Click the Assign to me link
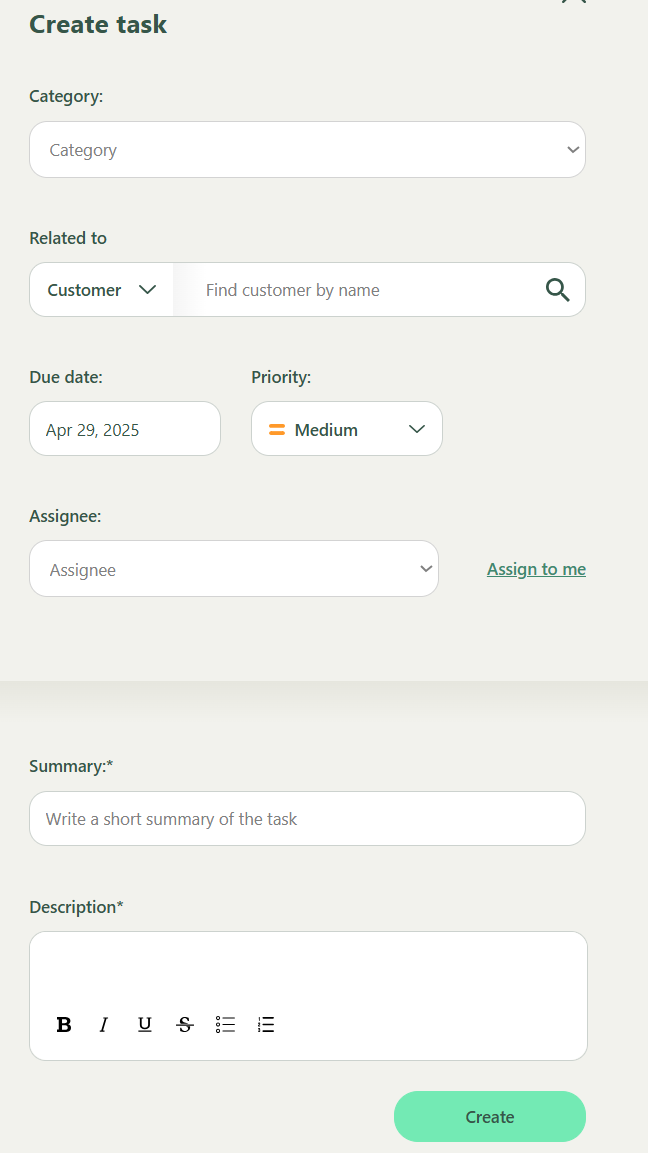 [x=536, y=569]
